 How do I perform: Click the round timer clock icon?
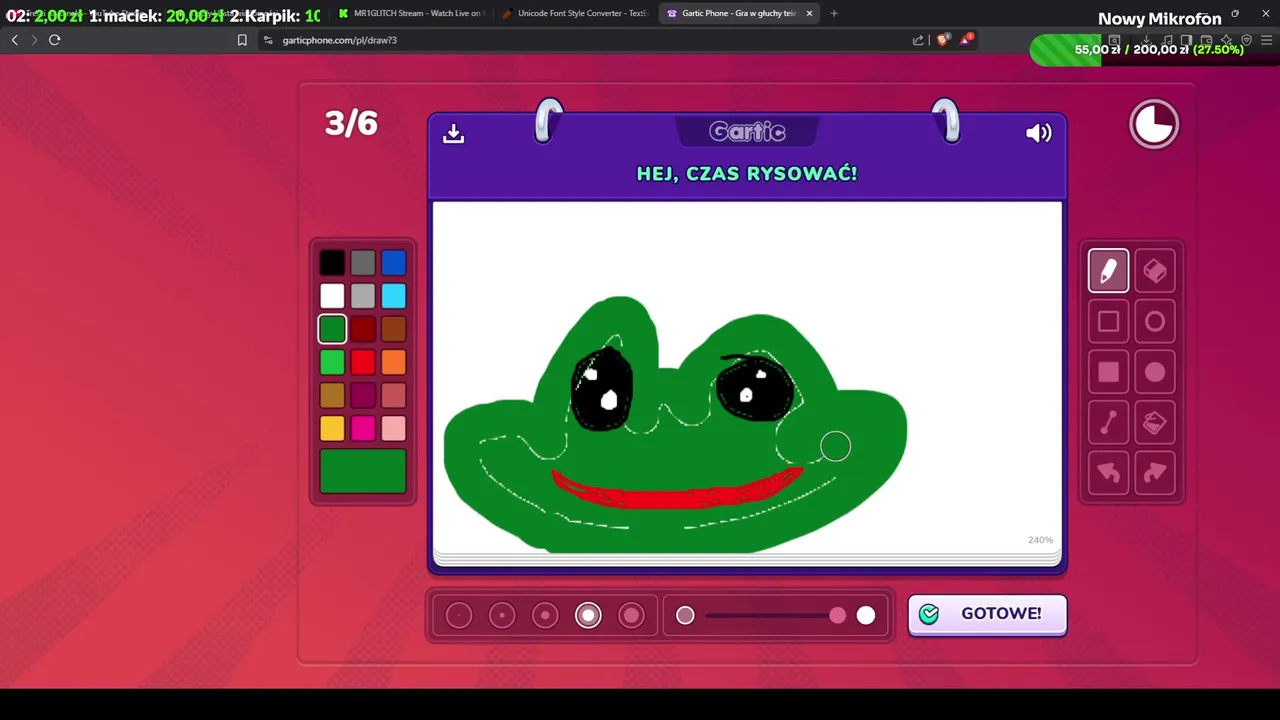pyautogui.click(x=1154, y=125)
